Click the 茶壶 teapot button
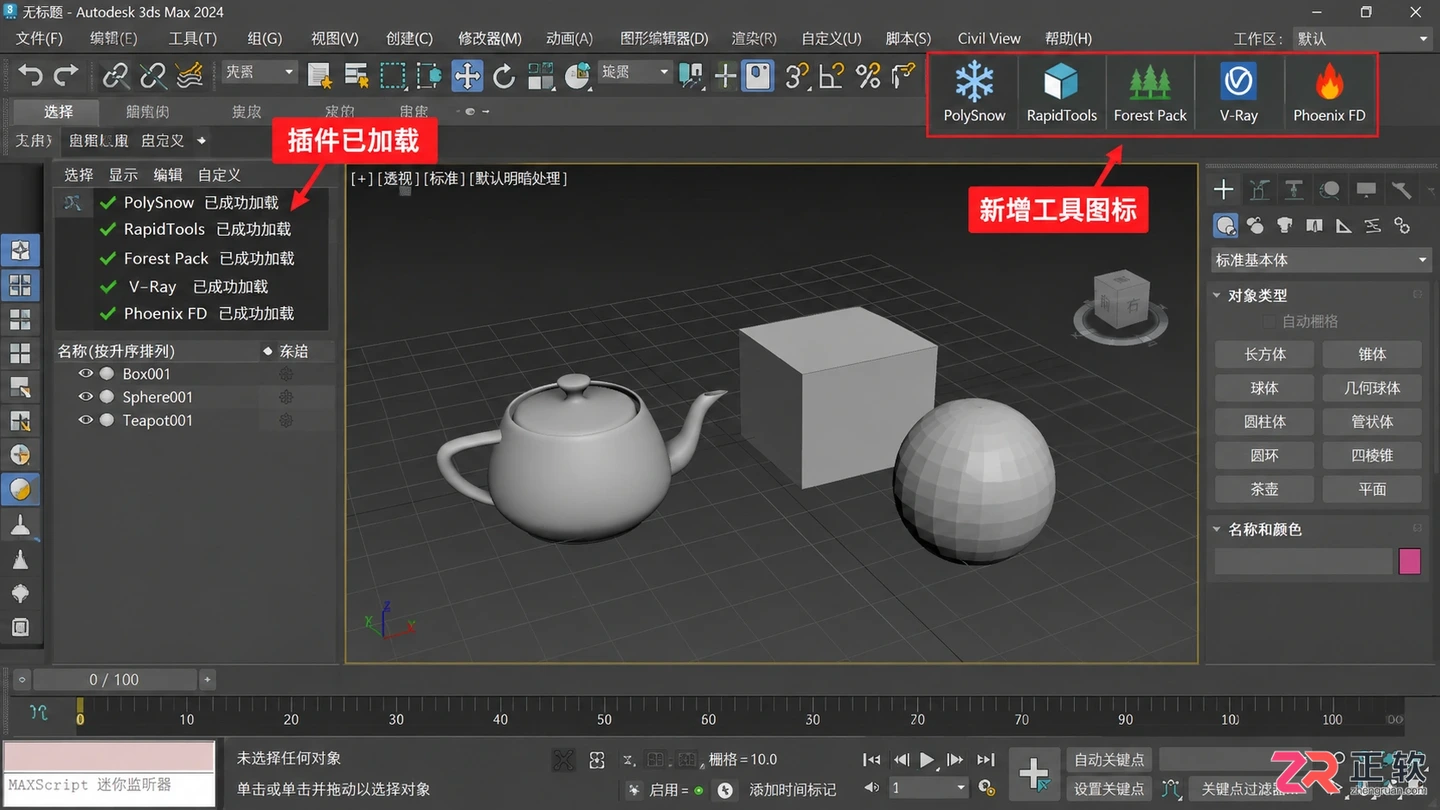The width and height of the screenshot is (1440, 810). coord(1265,489)
